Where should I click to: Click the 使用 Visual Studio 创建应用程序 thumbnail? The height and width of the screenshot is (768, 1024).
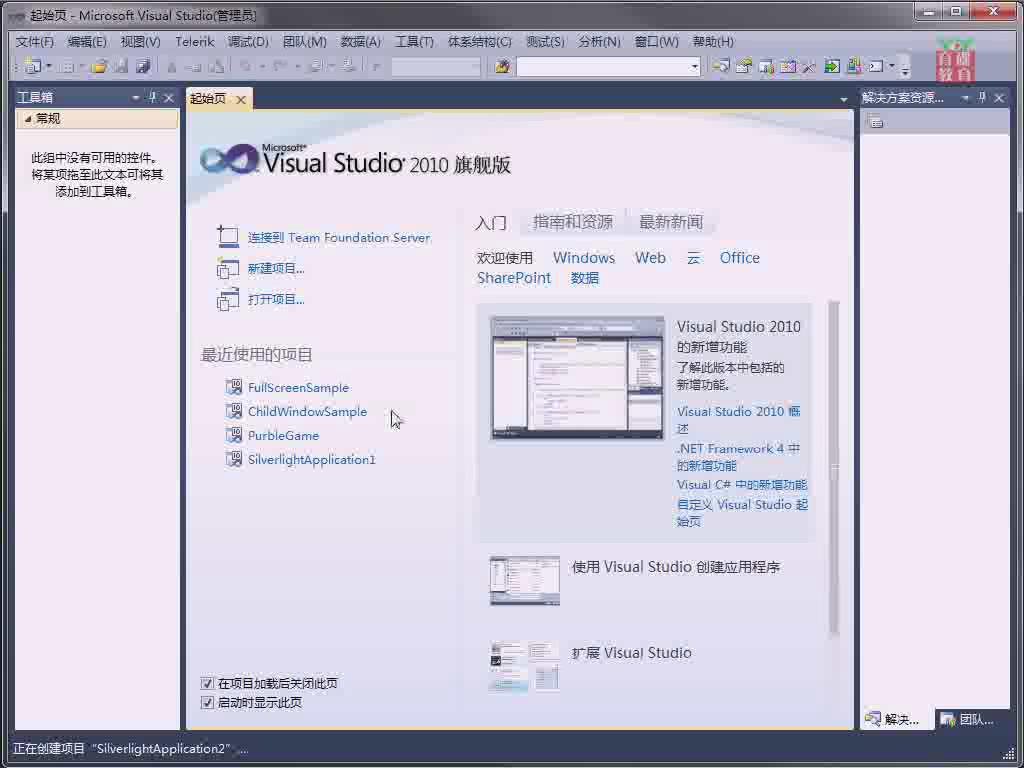click(524, 580)
